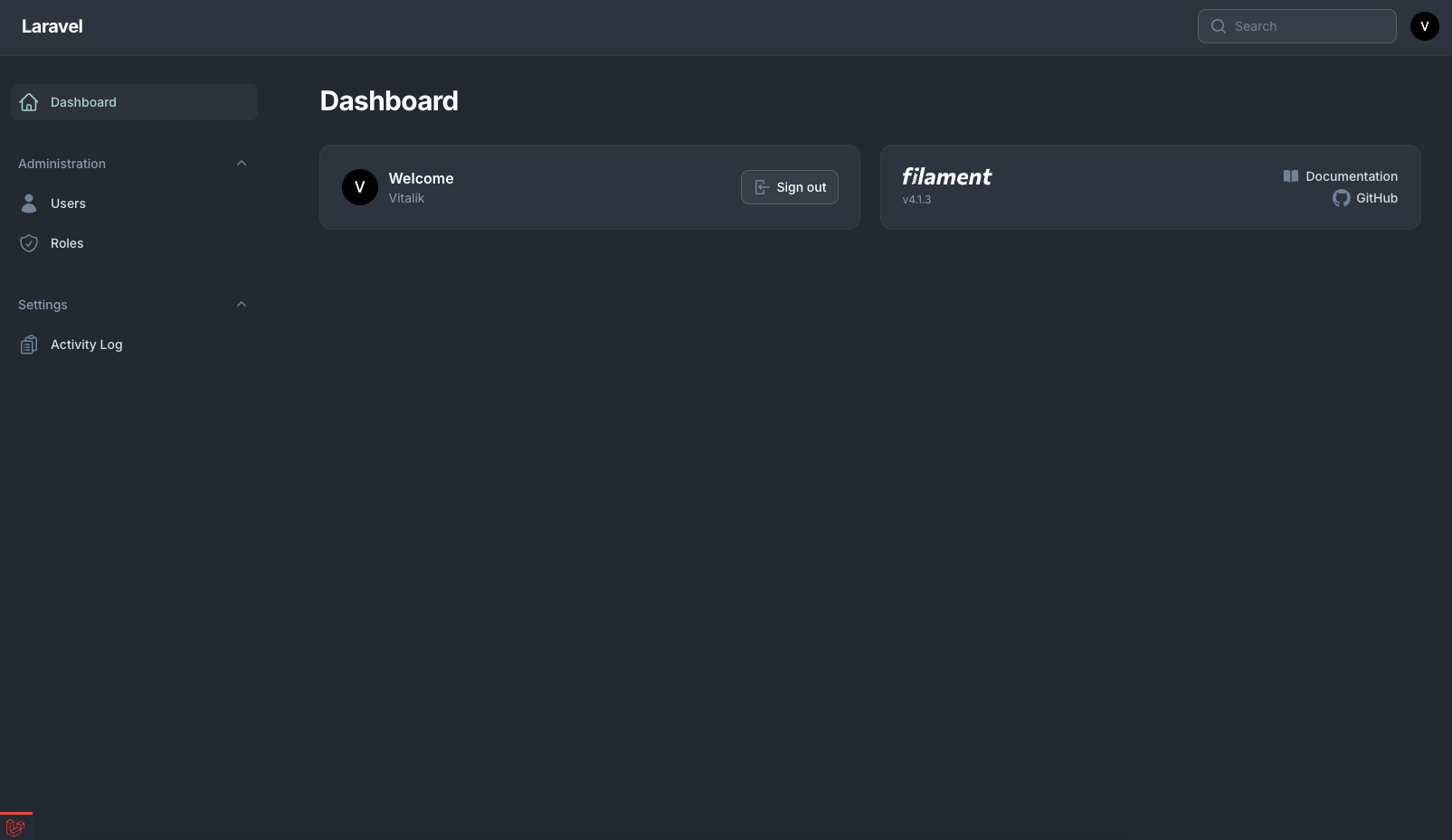Collapse the Administration group chevron
1452x840 pixels.
242,164
